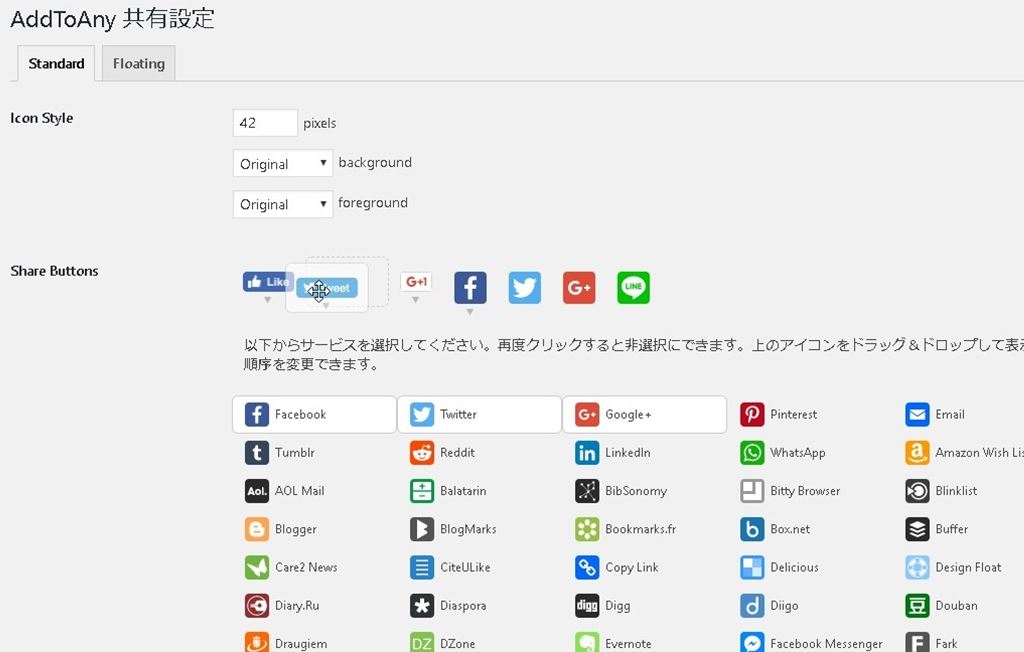Open the icon foreground style dropdown
This screenshot has width=1024, height=652.
(x=282, y=204)
